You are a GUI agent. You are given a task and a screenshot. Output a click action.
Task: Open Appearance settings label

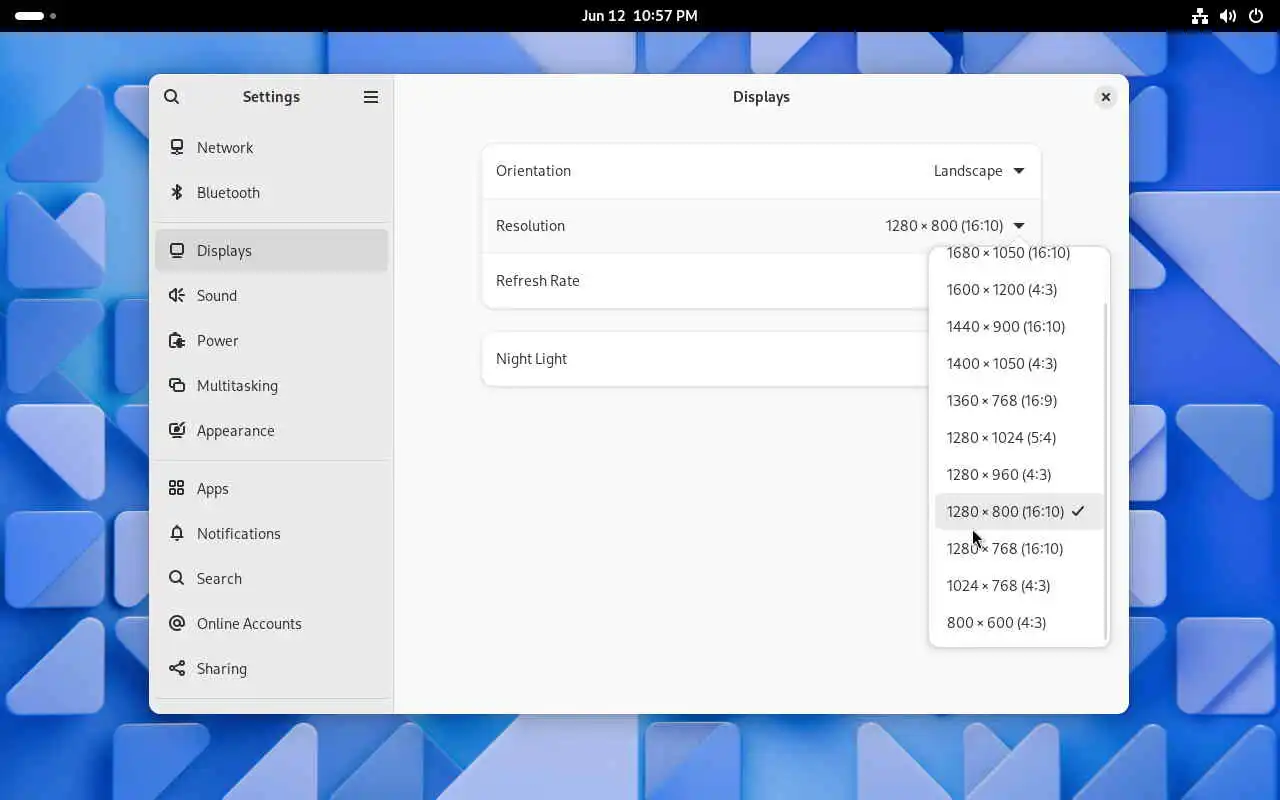pos(236,430)
